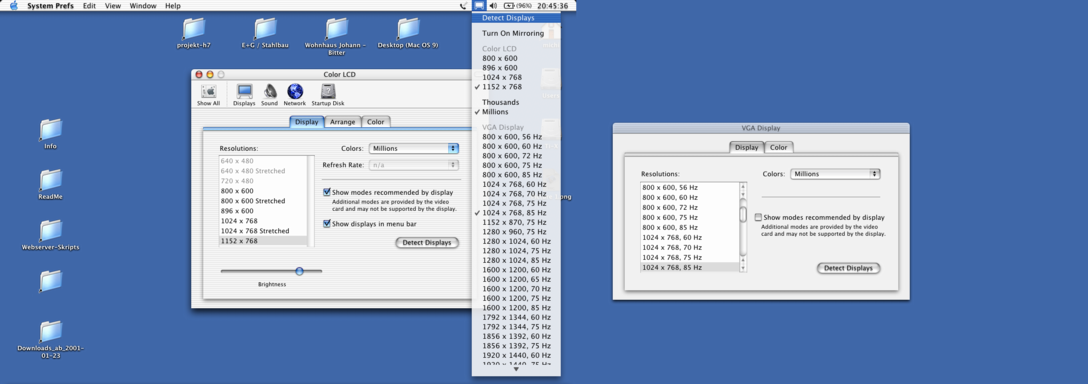Switch to Display tab in VGA Display
1088x384 pixels.
(x=747, y=147)
